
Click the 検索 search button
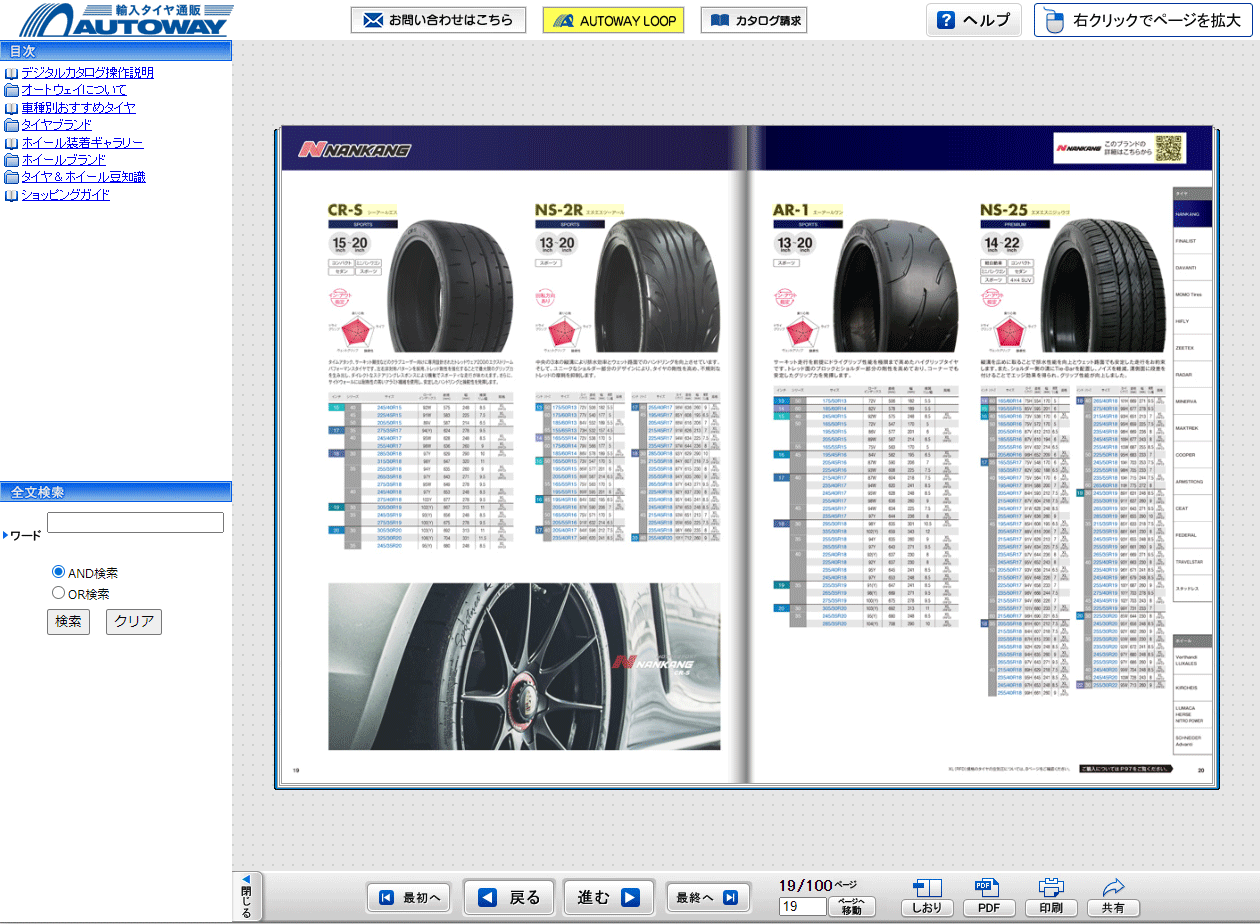coord(68,621)
